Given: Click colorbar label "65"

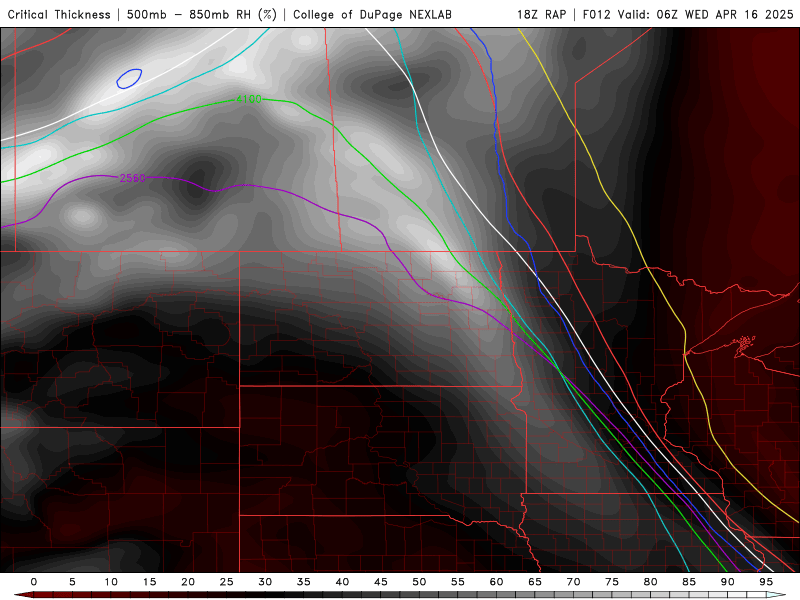Looking at the screenshot, I should 535,582.
